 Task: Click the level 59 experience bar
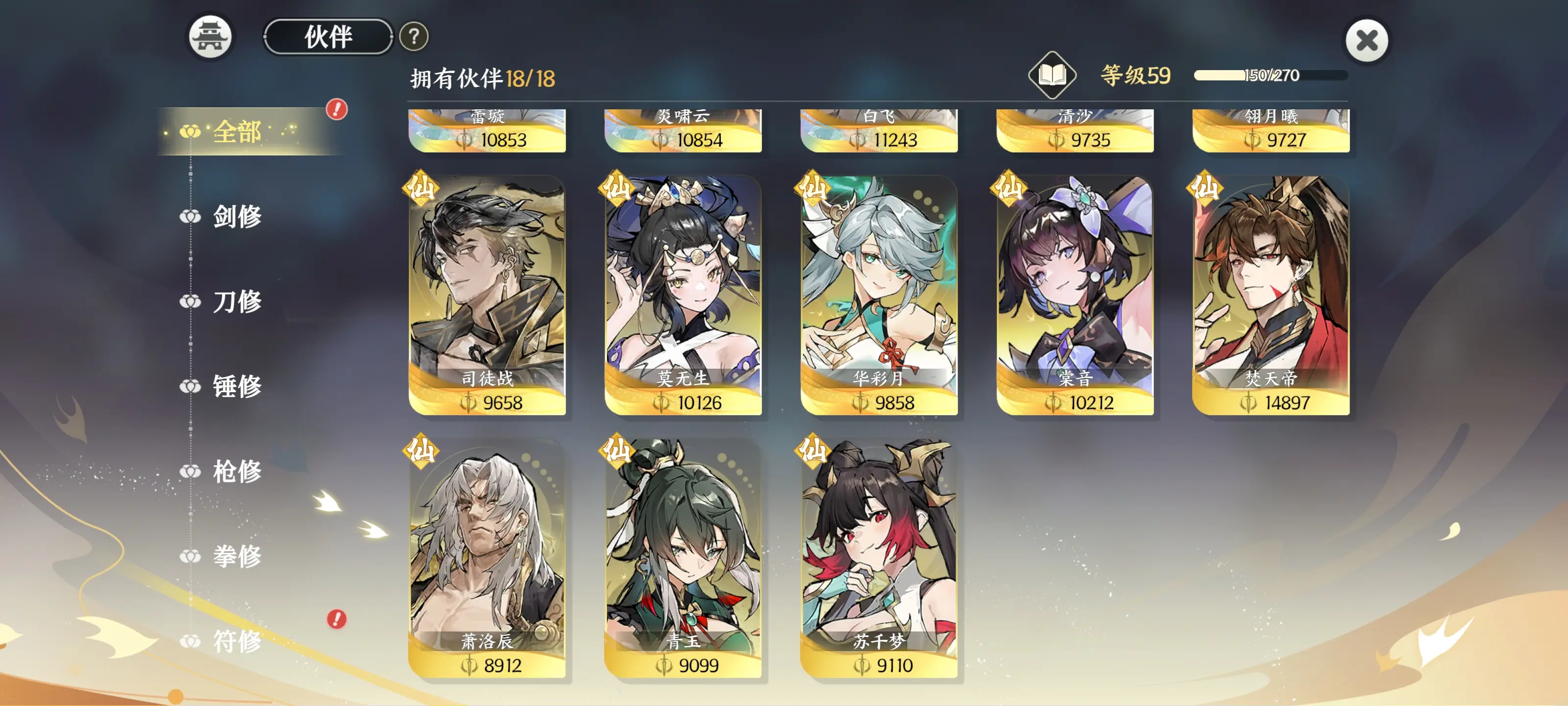point(1271,76)
